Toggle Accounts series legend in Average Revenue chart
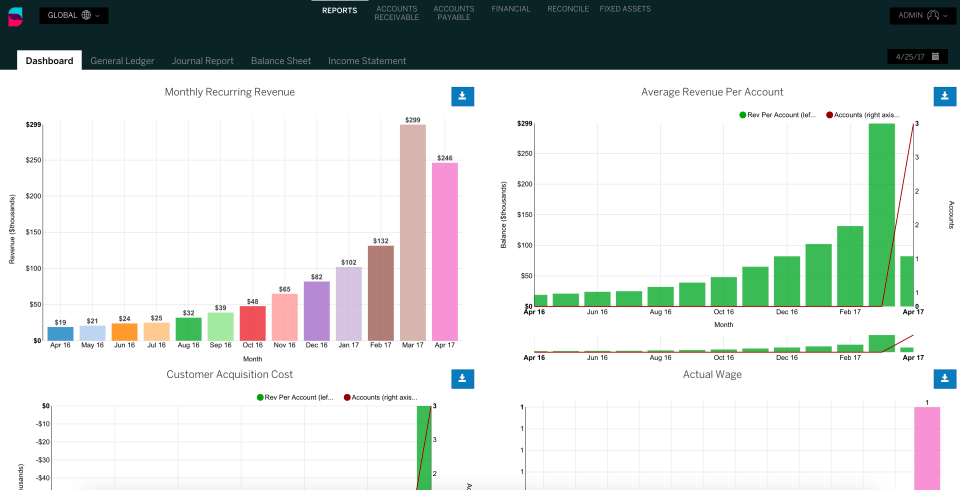Viewport: 960px width, 490px height. 863,115
